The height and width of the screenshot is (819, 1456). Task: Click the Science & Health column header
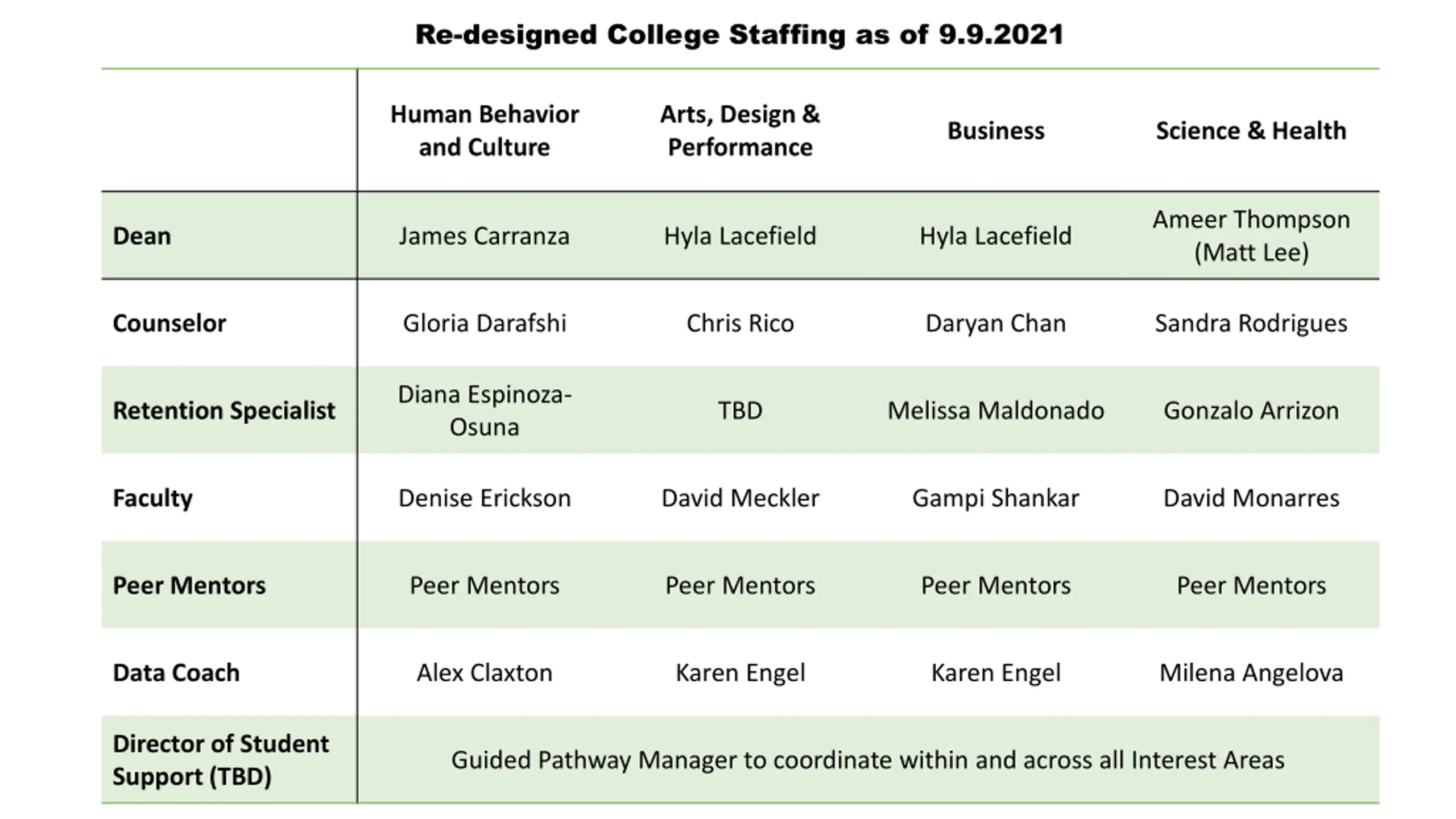(1251, 131)
